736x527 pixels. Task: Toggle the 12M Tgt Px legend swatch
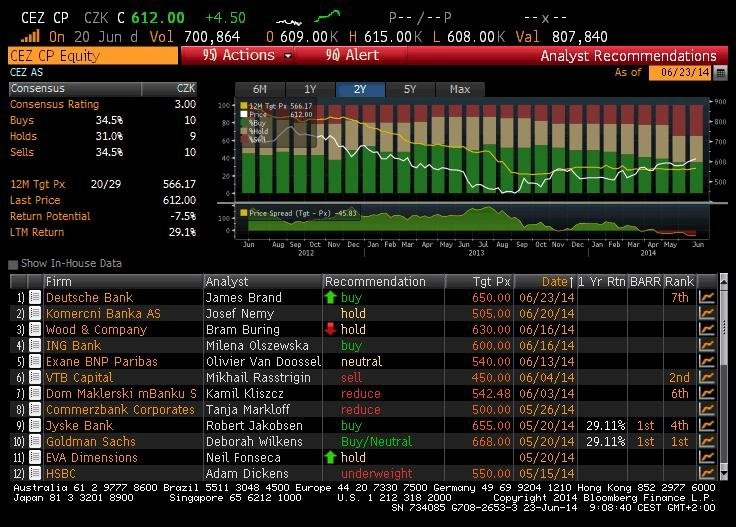click(x=244, y=106)
